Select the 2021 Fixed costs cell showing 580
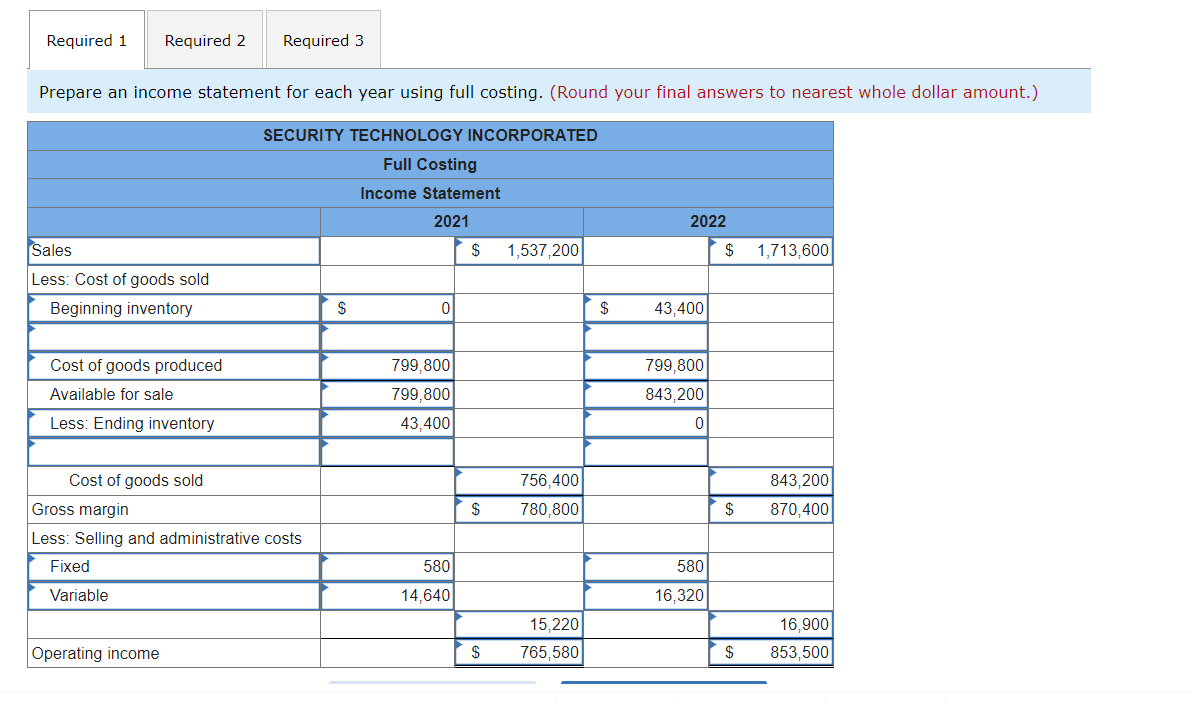This screenshot has width=1192, height=704. coord(386,566)
